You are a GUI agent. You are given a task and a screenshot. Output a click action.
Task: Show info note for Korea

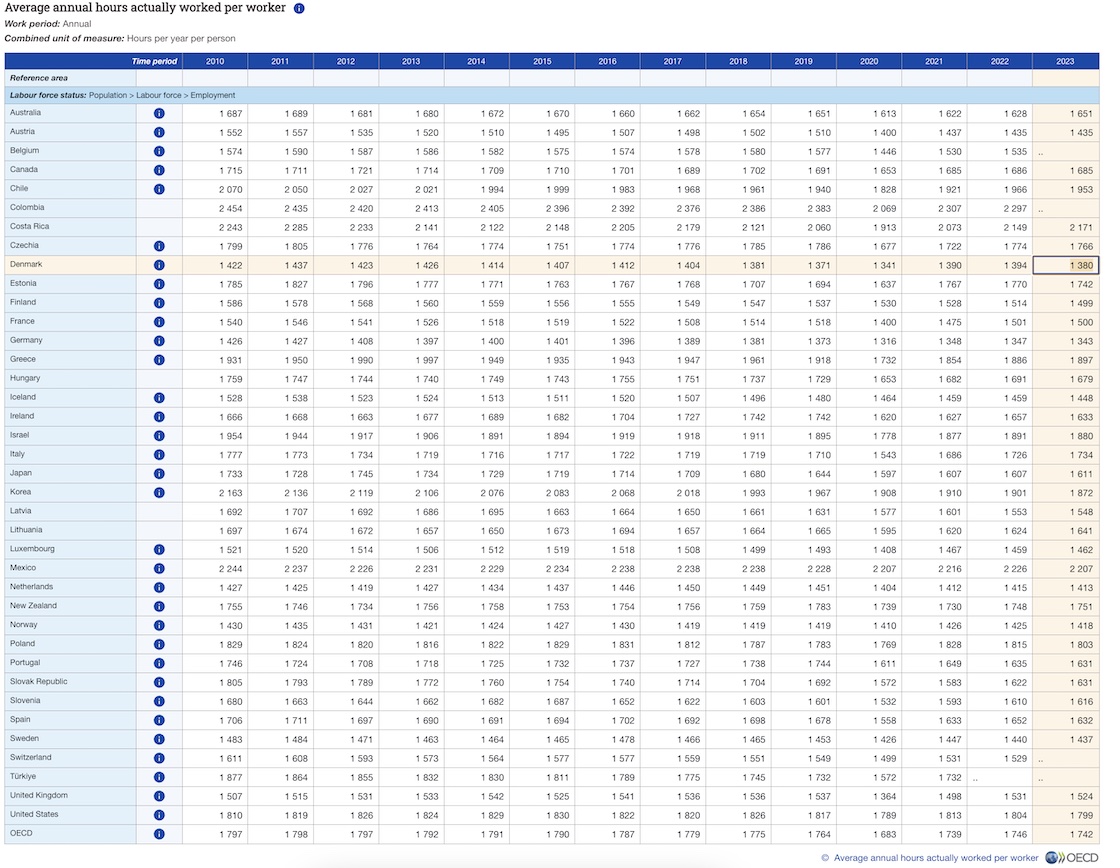(x=159, y=493)
